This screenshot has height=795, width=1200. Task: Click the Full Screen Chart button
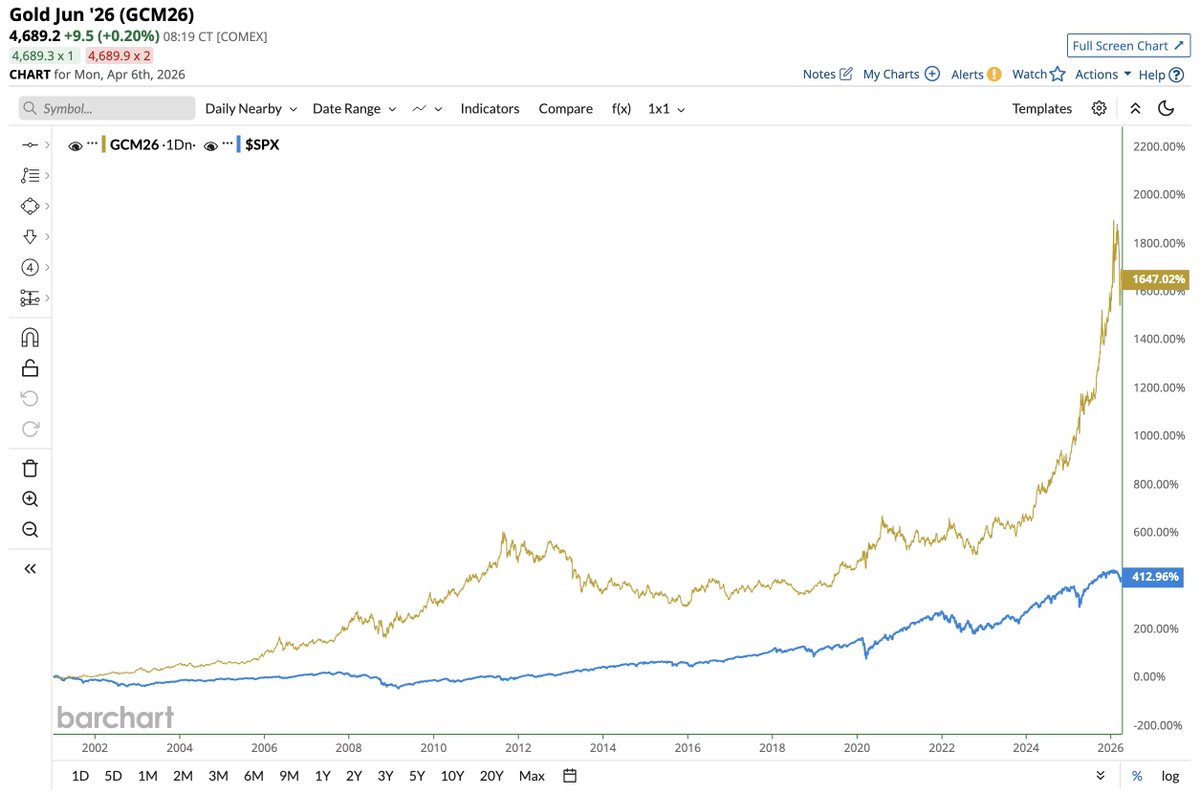[x=1128, y=45]
